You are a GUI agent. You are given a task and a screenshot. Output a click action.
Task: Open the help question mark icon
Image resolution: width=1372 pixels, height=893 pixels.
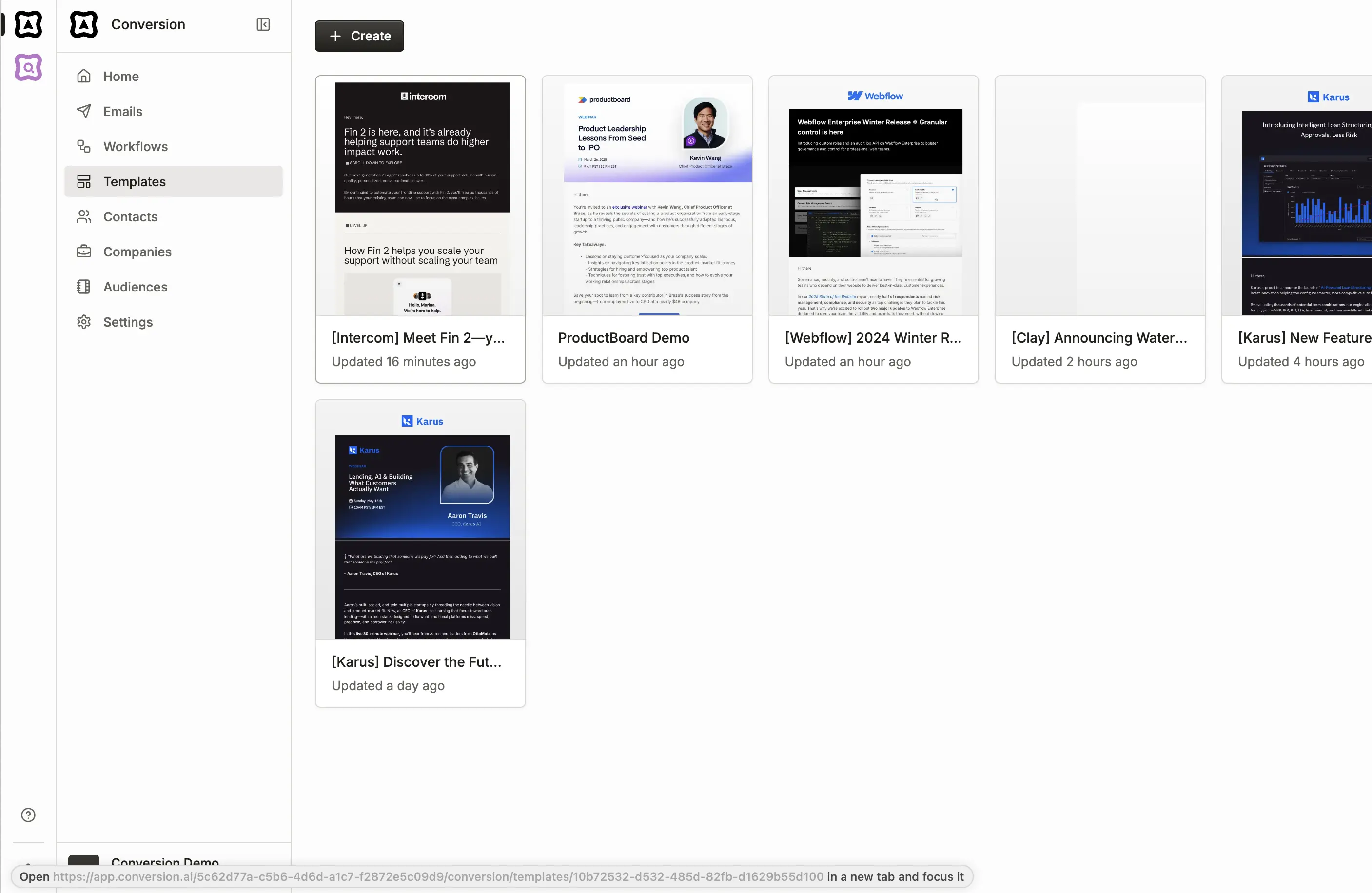pyautogui.click(x=28, y=815)
